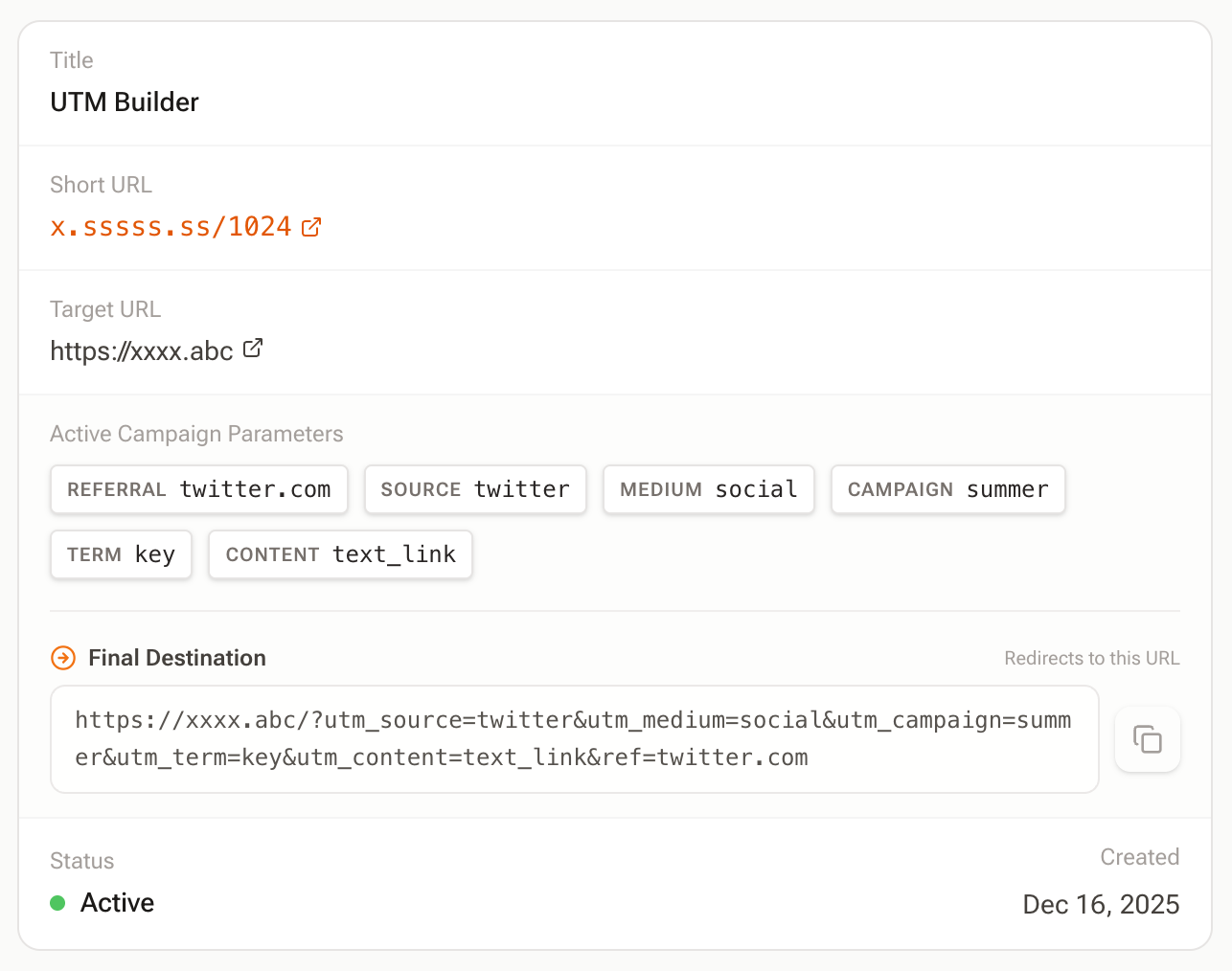Select the SOURCE twitter parameter chip
Viewport: 1232px width, 971px height.
pyautogui.click(x=475, y=489)
